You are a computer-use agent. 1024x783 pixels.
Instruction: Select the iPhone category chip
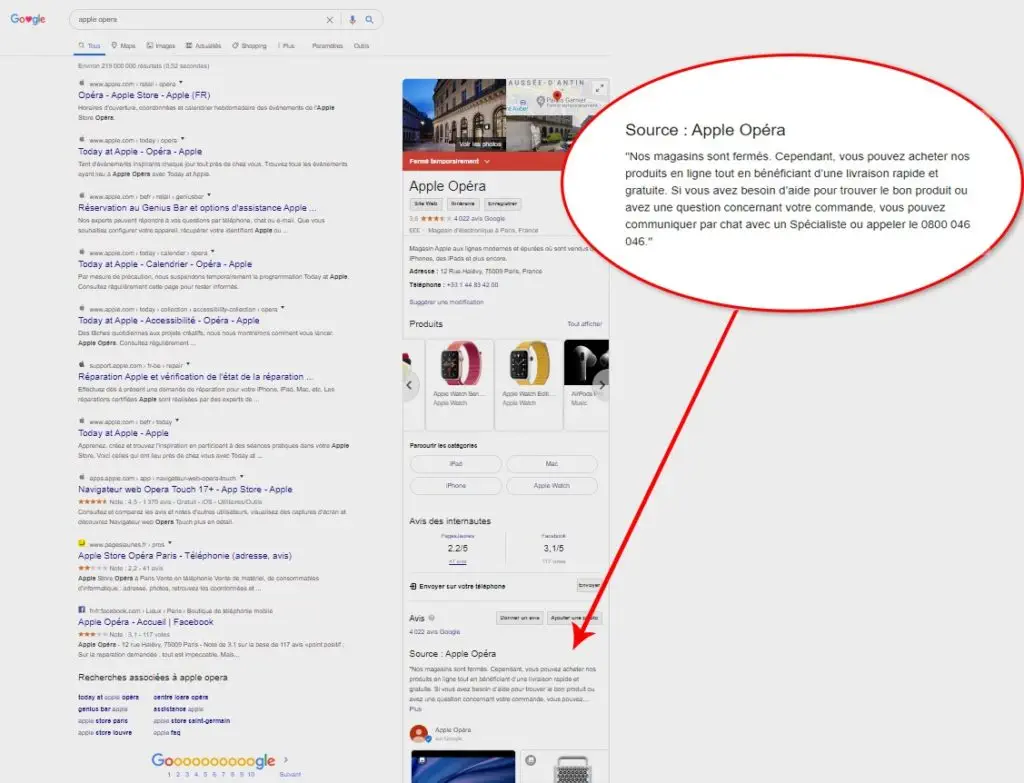[456, 486]
